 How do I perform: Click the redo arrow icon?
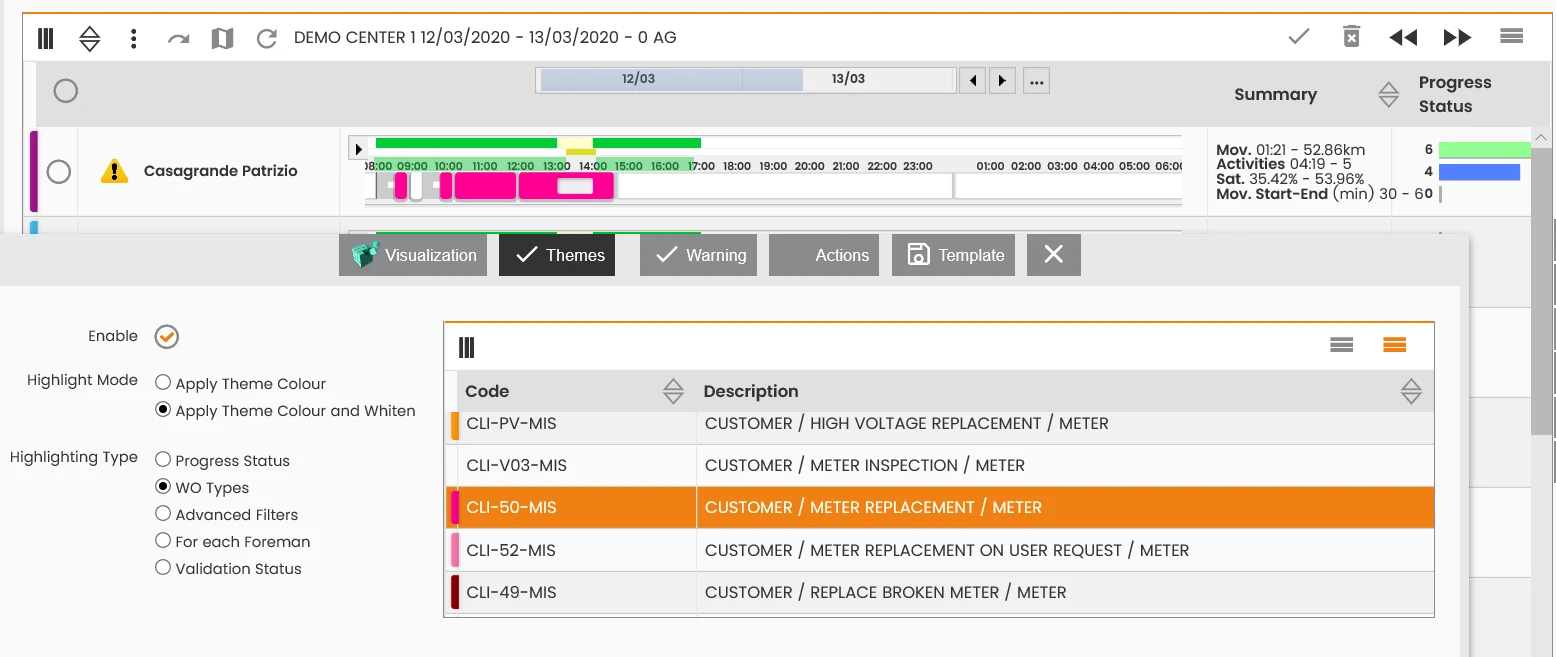coord(178,39)
